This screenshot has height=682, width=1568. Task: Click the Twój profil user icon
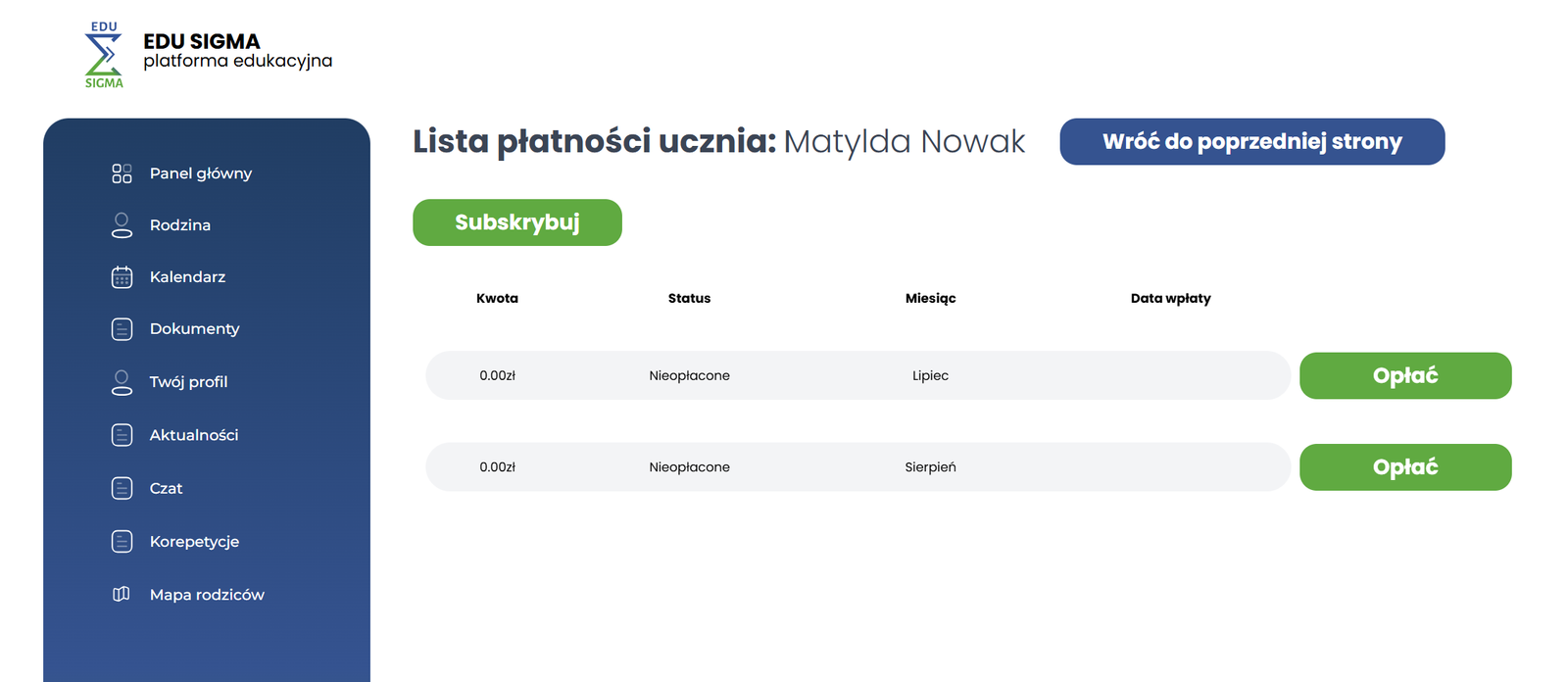pyautogui.click(x=122, y=382)
